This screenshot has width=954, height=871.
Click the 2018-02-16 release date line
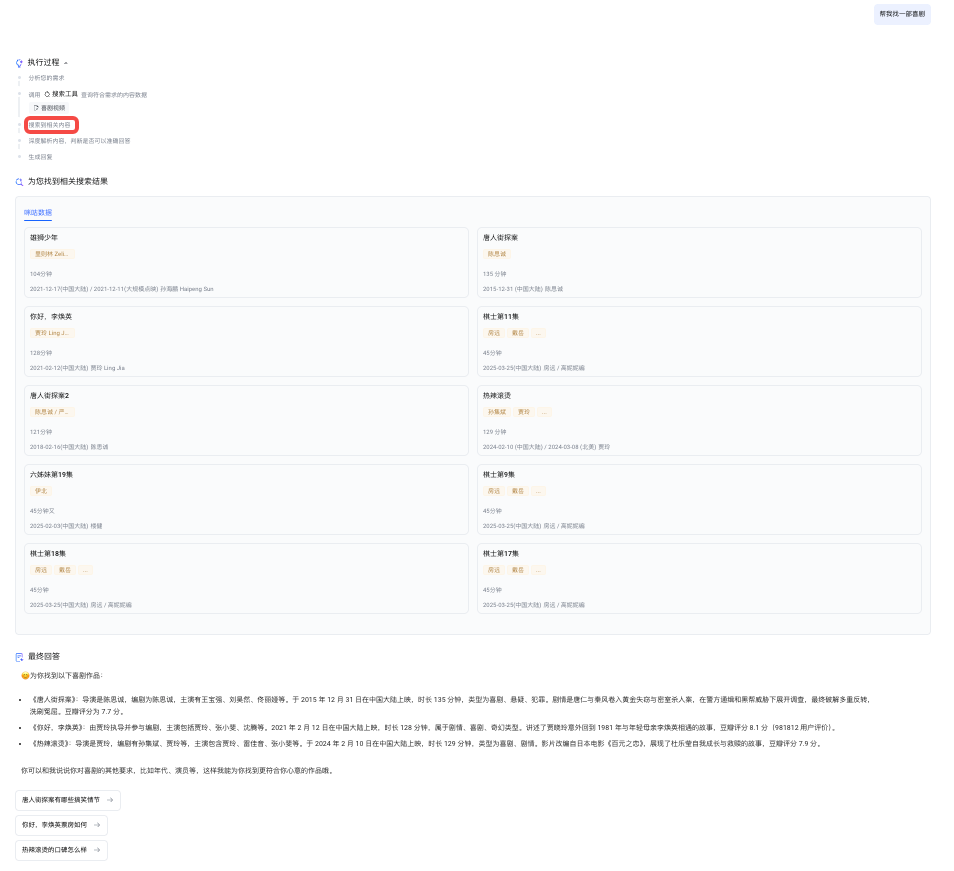point(69,447)
